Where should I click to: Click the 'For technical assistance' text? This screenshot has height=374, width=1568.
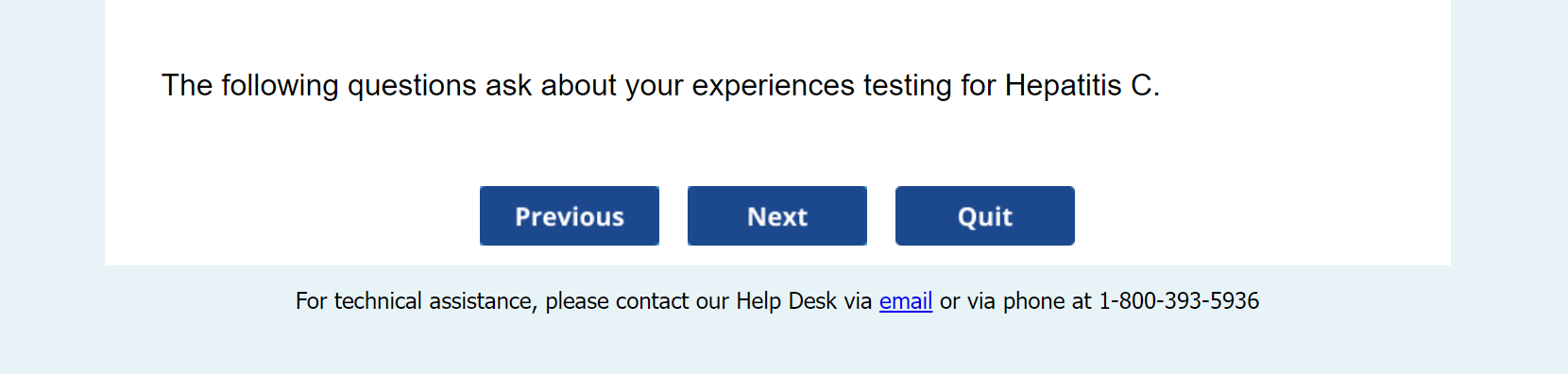[417, 301]
